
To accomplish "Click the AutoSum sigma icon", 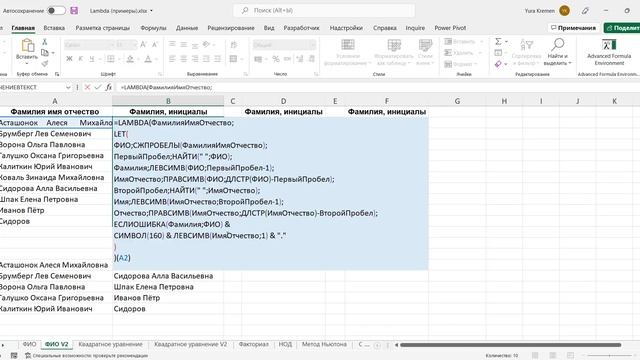I will point(498,42).
